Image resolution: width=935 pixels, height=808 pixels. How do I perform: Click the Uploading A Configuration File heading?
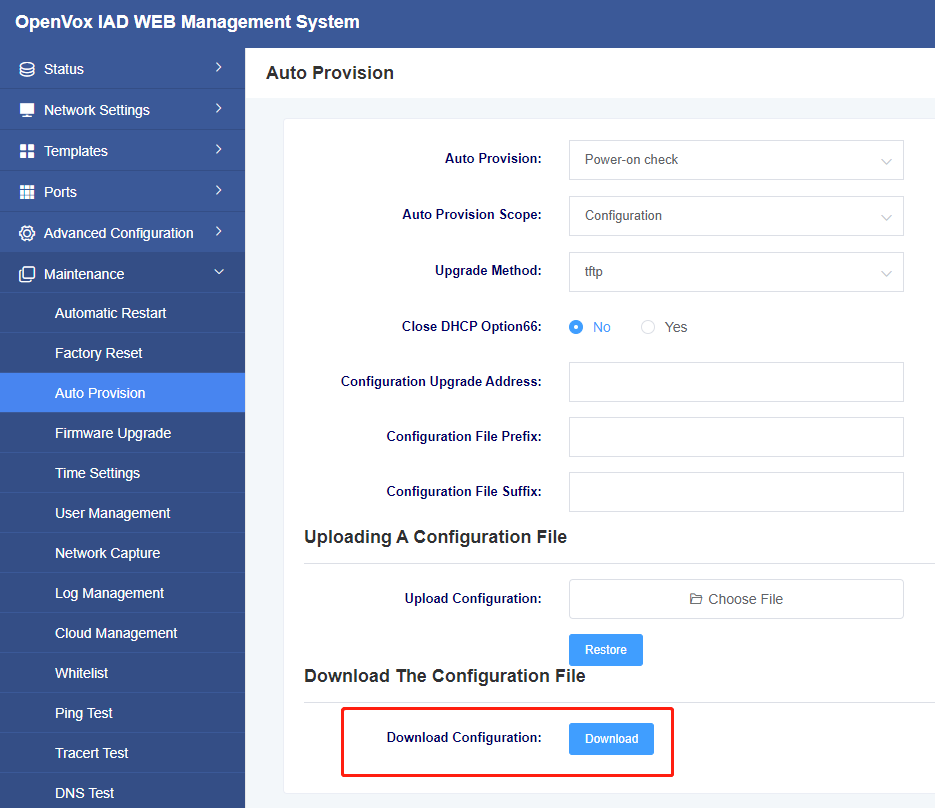[x=435, y=537]
